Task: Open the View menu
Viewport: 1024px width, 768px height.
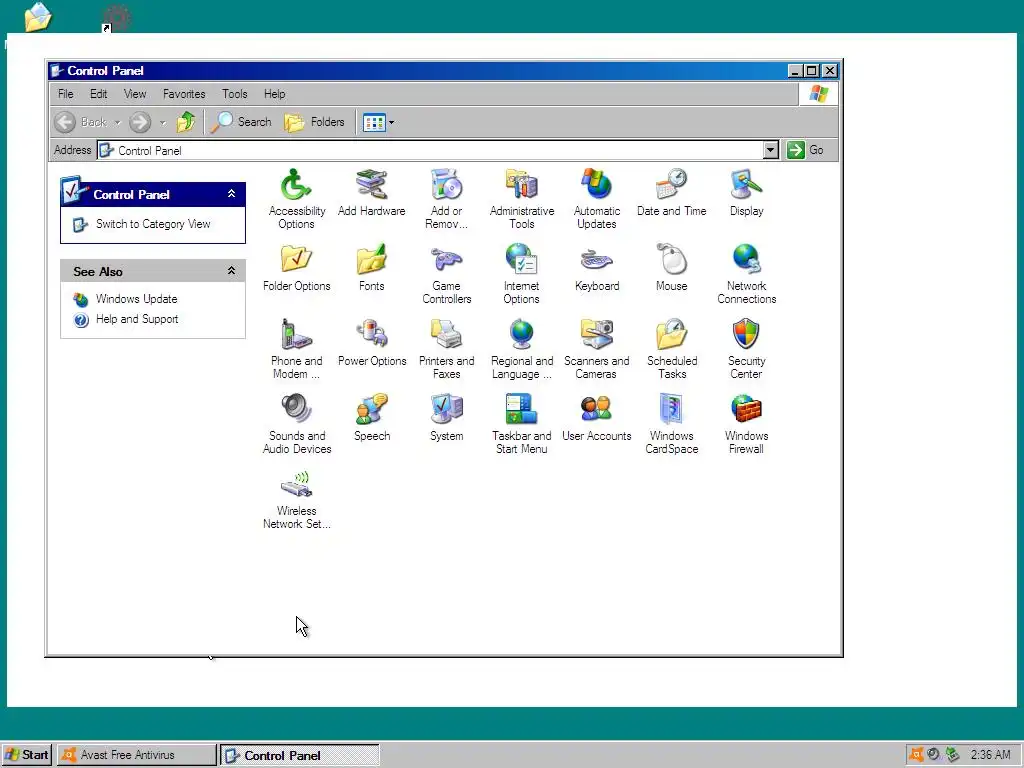Action: [x=135, y=94]
